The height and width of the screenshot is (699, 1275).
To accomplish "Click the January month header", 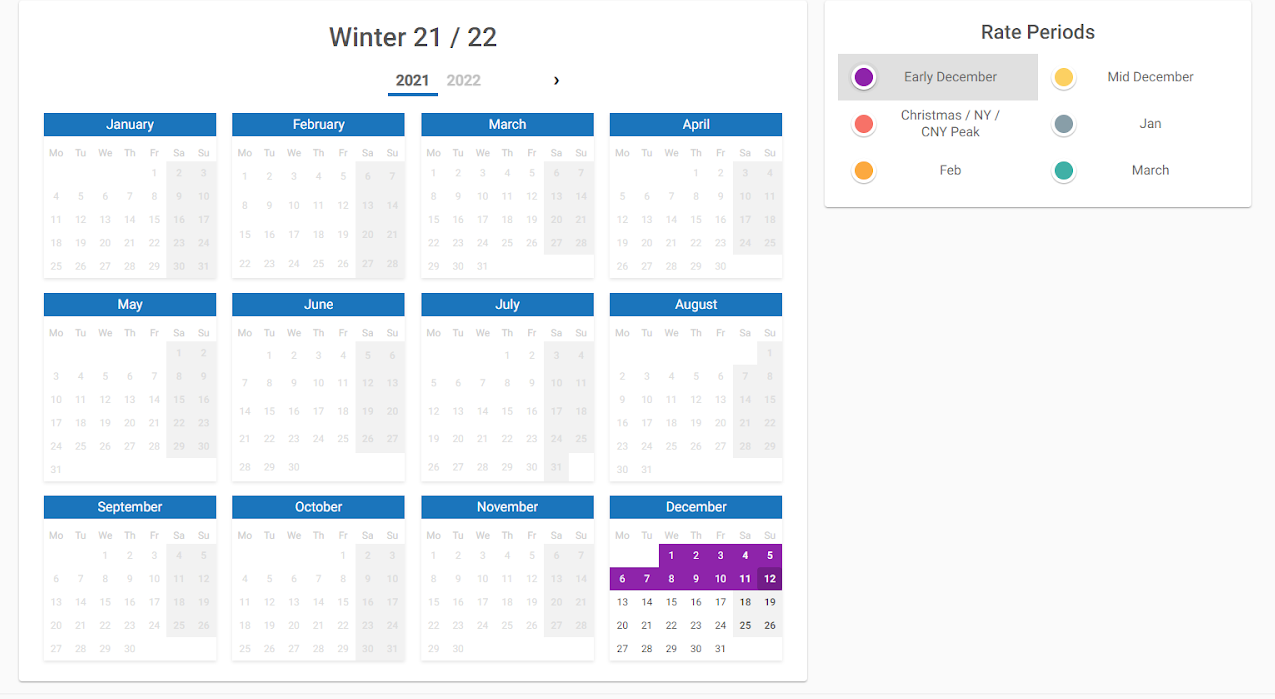I will (129, 124).
